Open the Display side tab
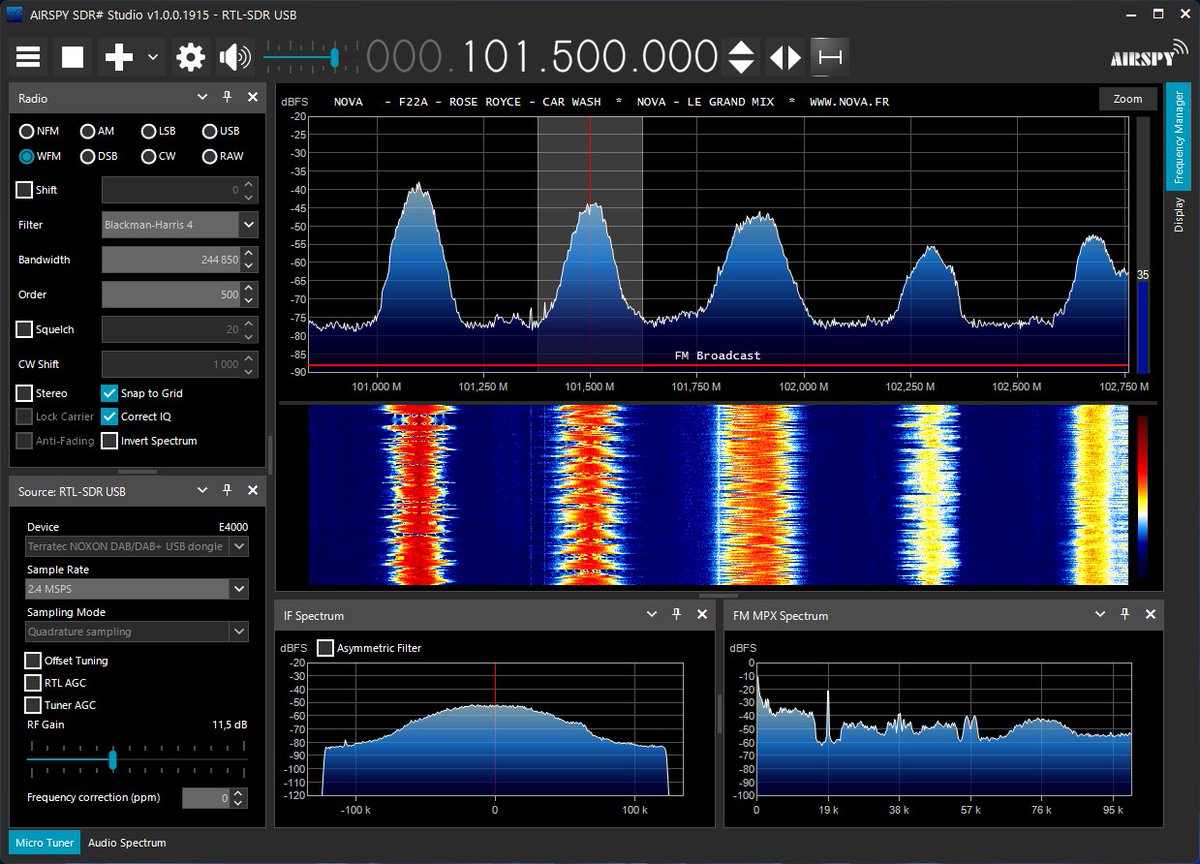Screen dimensions: 1200x864 click(1178, 214)
